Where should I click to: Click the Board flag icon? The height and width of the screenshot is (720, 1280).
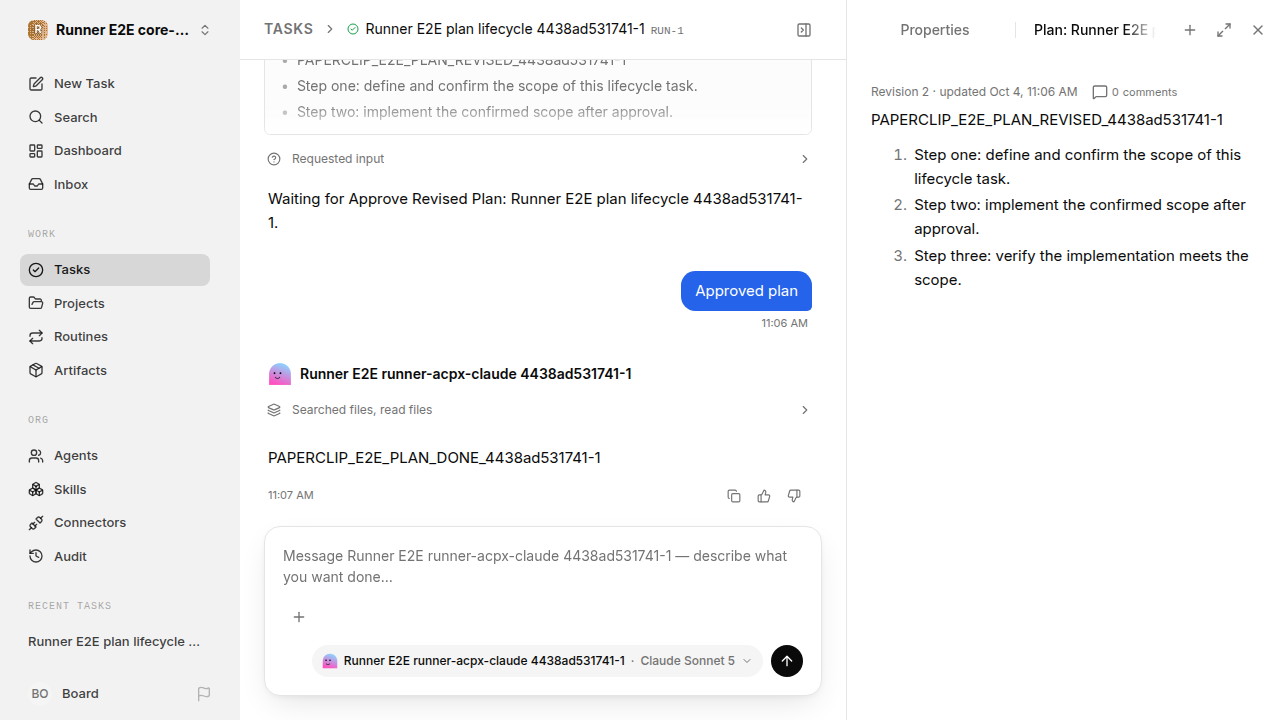pyautogui.click(x=204, y=694)
